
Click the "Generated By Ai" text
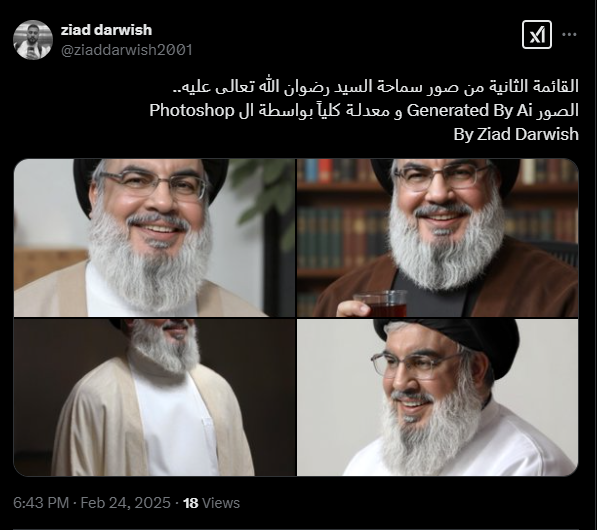[469, 110]
